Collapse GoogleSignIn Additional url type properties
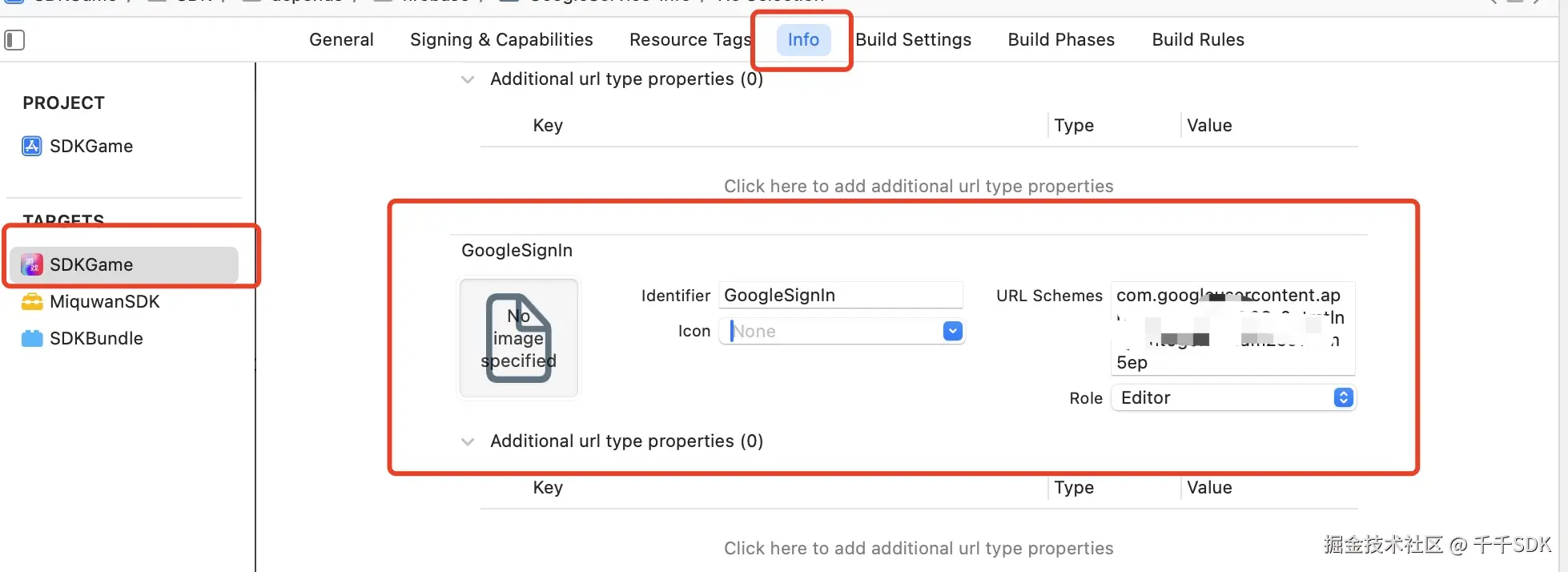The width and height of the screenshot is (1568, 572). click(468, 441)
